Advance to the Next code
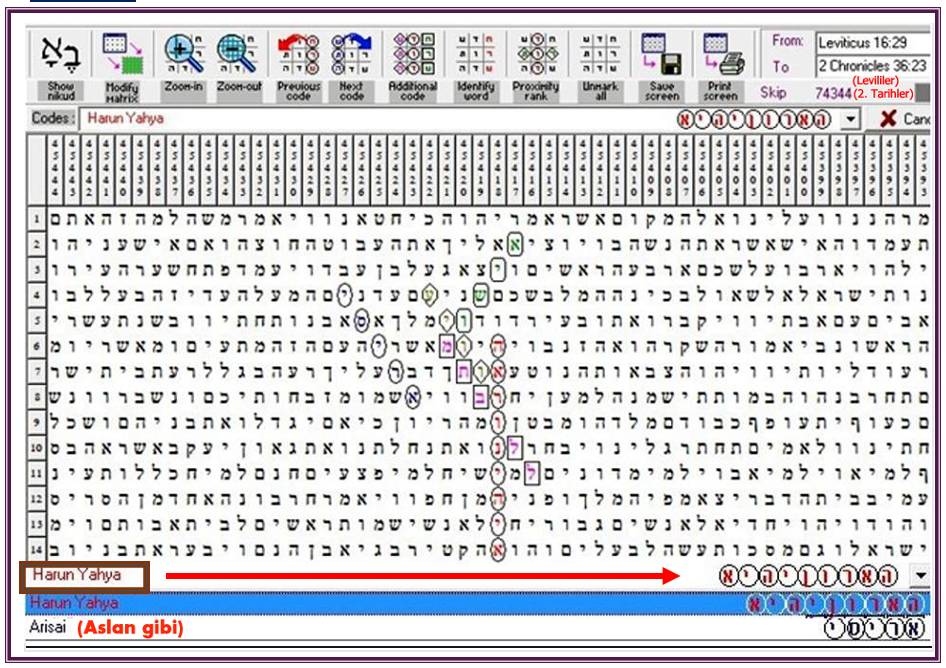Image resolution: width=946 pixels, height=668 pixels. tap(351, 66)
